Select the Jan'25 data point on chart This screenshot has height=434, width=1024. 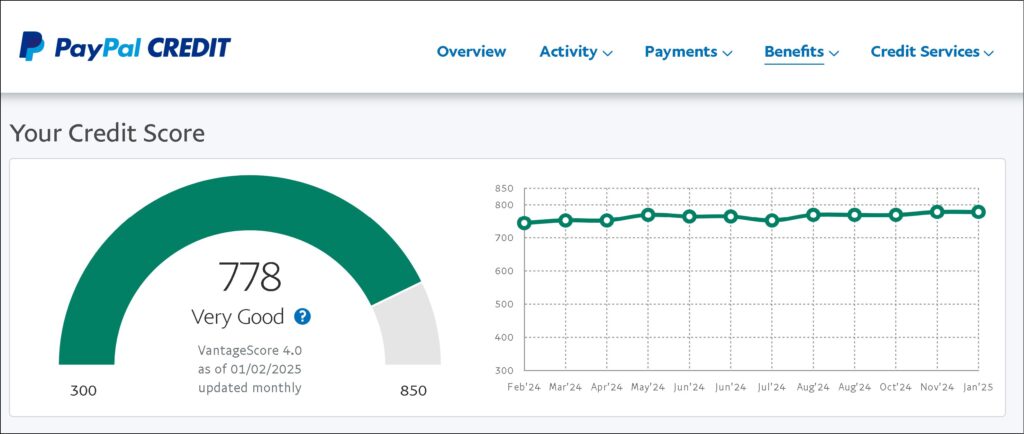click(978, 212)
